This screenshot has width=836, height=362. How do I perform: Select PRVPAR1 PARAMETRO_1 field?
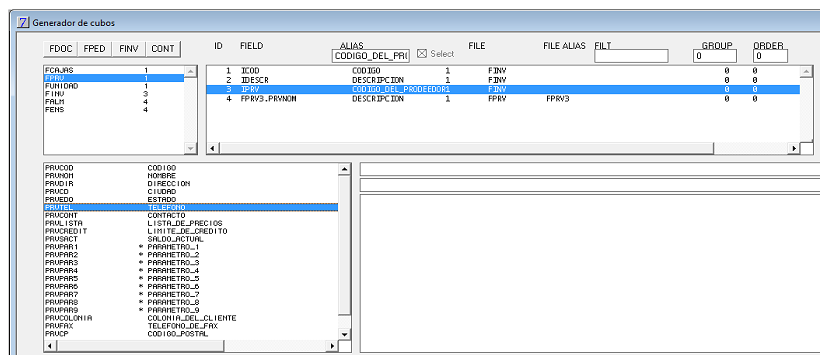pyautogui.click(x=191, y=247)
